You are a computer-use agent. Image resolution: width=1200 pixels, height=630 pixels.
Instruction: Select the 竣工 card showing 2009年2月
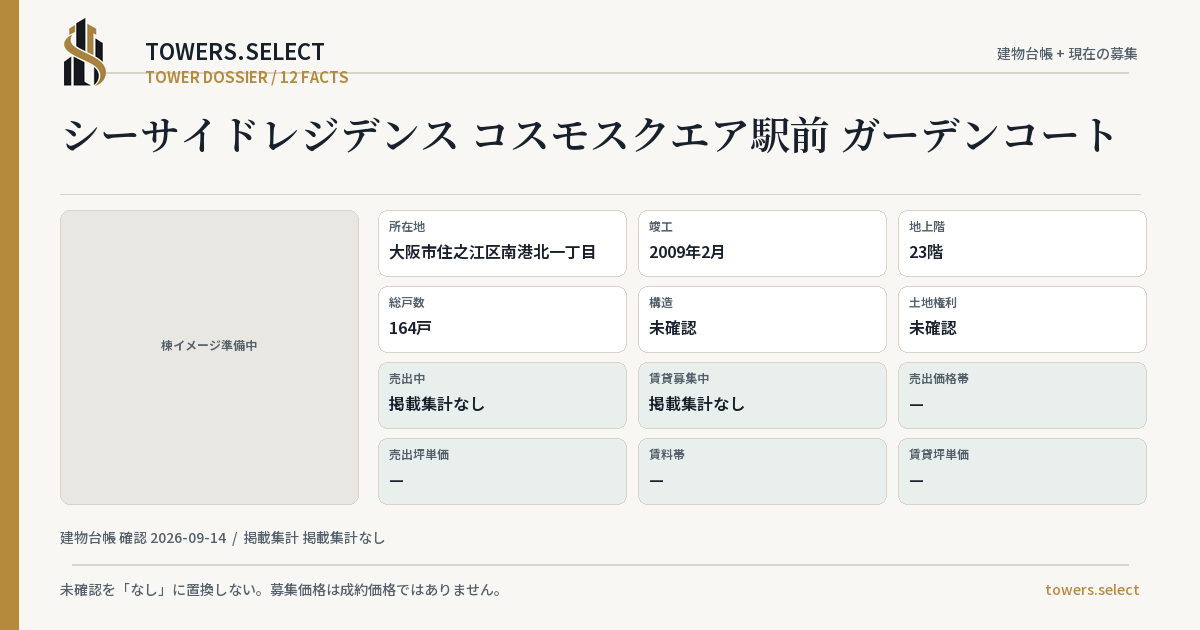[x=762, y=243]
